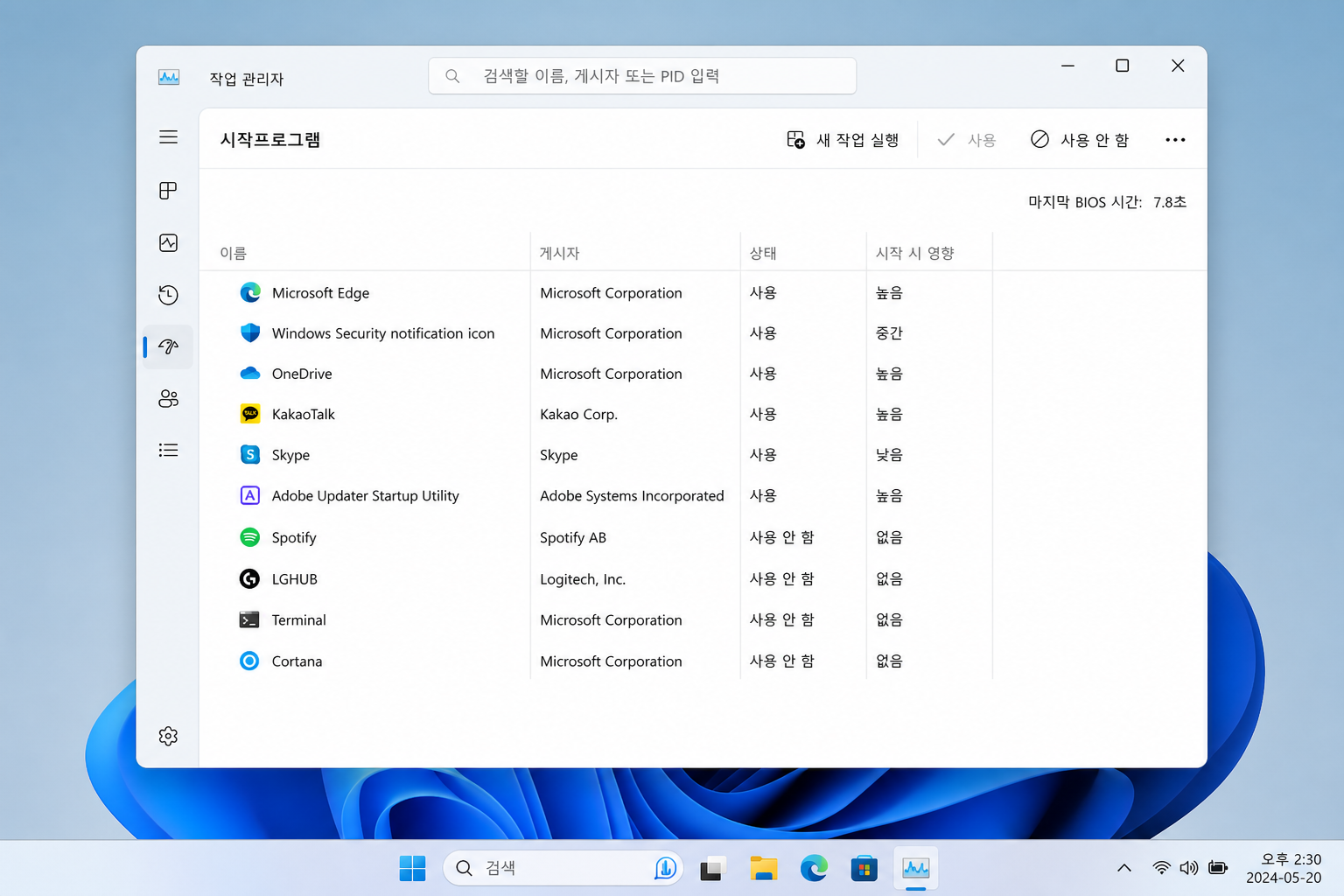Select the KakaoTalk name text
Viewport: 1344px width, 896px height.
coord(303,414)
